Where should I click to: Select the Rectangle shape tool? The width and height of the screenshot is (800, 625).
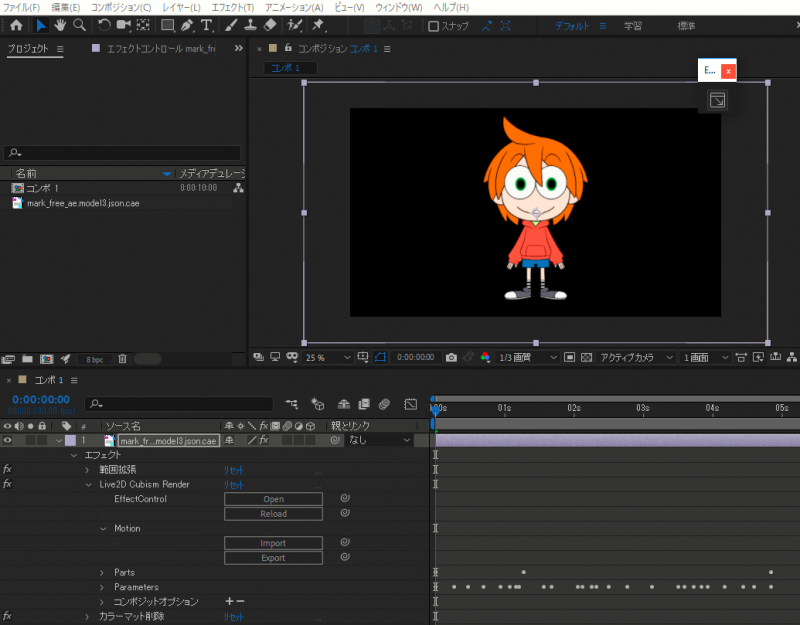pyautogui.click(x=167, y=25)
